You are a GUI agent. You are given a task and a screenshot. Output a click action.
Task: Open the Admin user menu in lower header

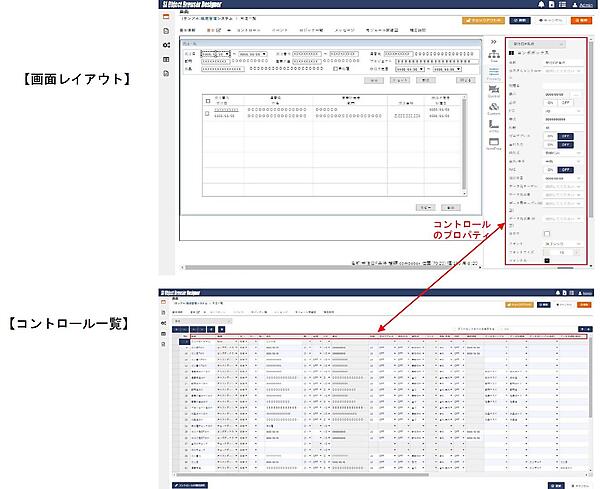point(587,293)
